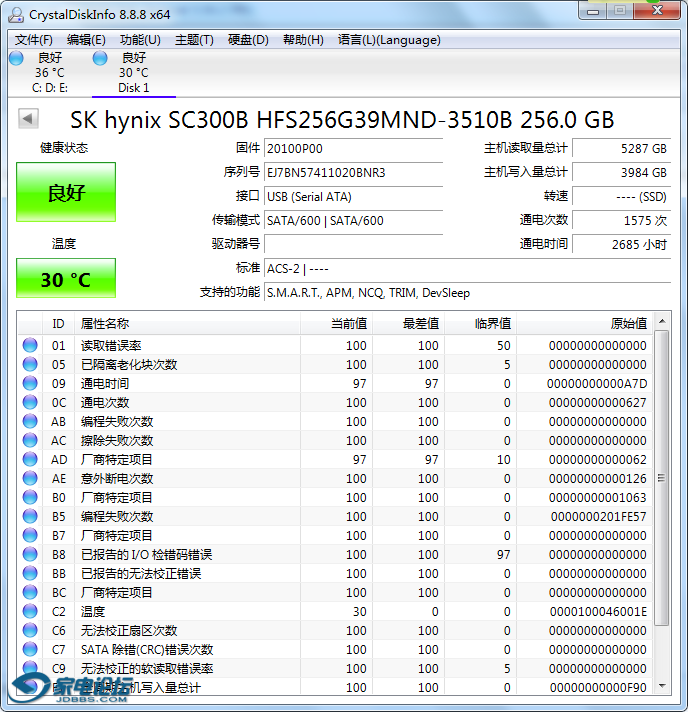Click the attribute list scrollbar thumb
This screenshot has height=712, width=688.
pos(662,478)
